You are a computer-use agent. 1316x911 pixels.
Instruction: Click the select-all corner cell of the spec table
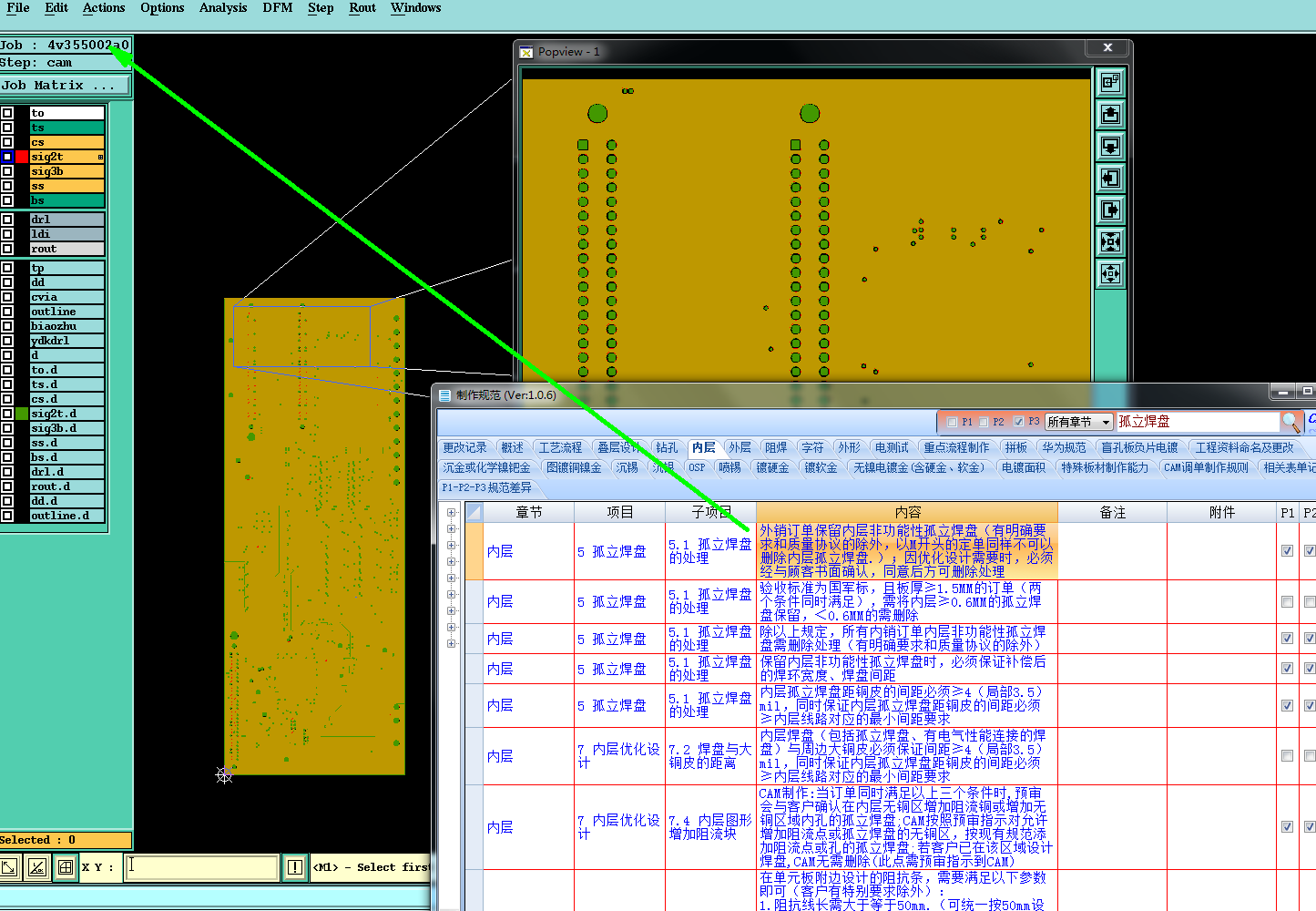(x=474, y=512)
